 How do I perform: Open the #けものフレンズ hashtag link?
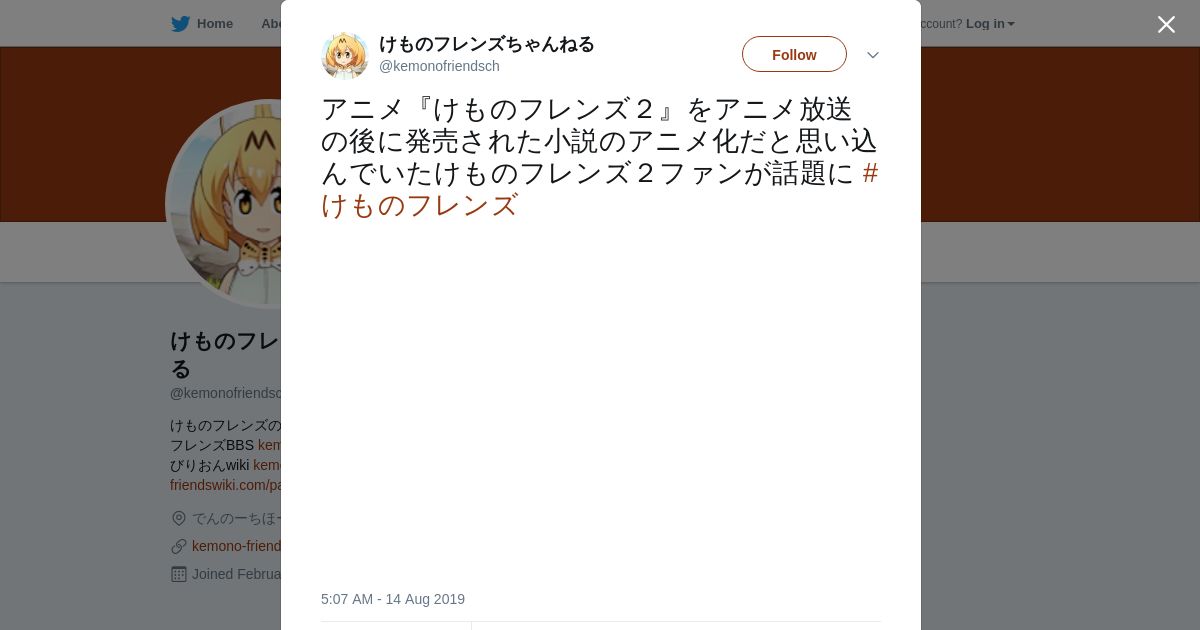[x=600, y=189]
